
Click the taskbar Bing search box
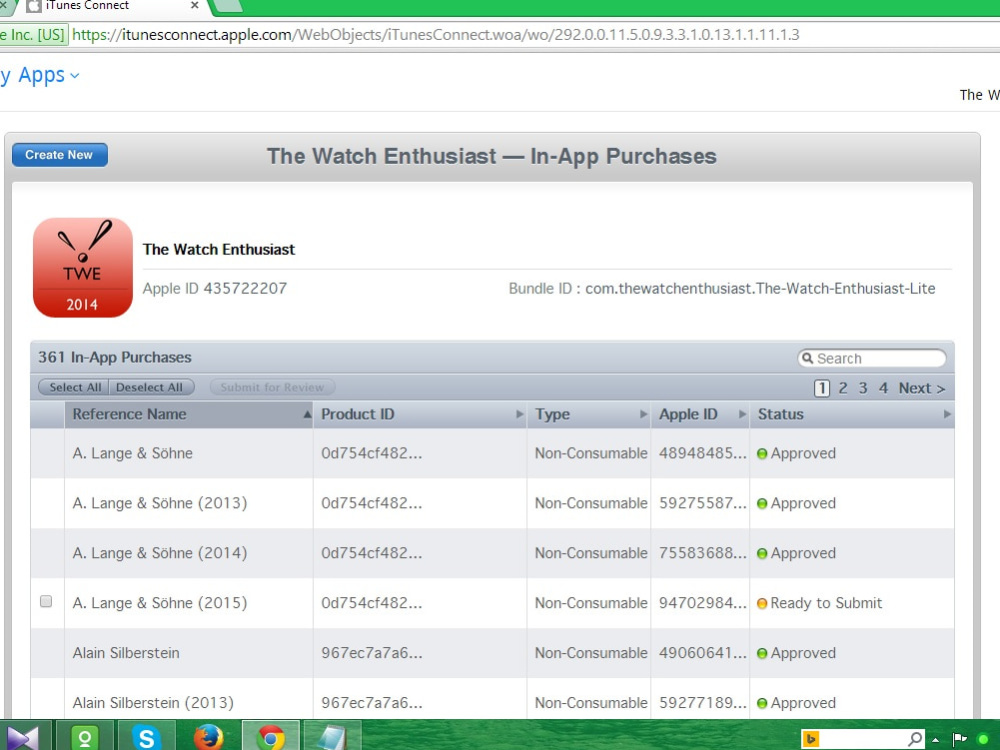point(861,739)
